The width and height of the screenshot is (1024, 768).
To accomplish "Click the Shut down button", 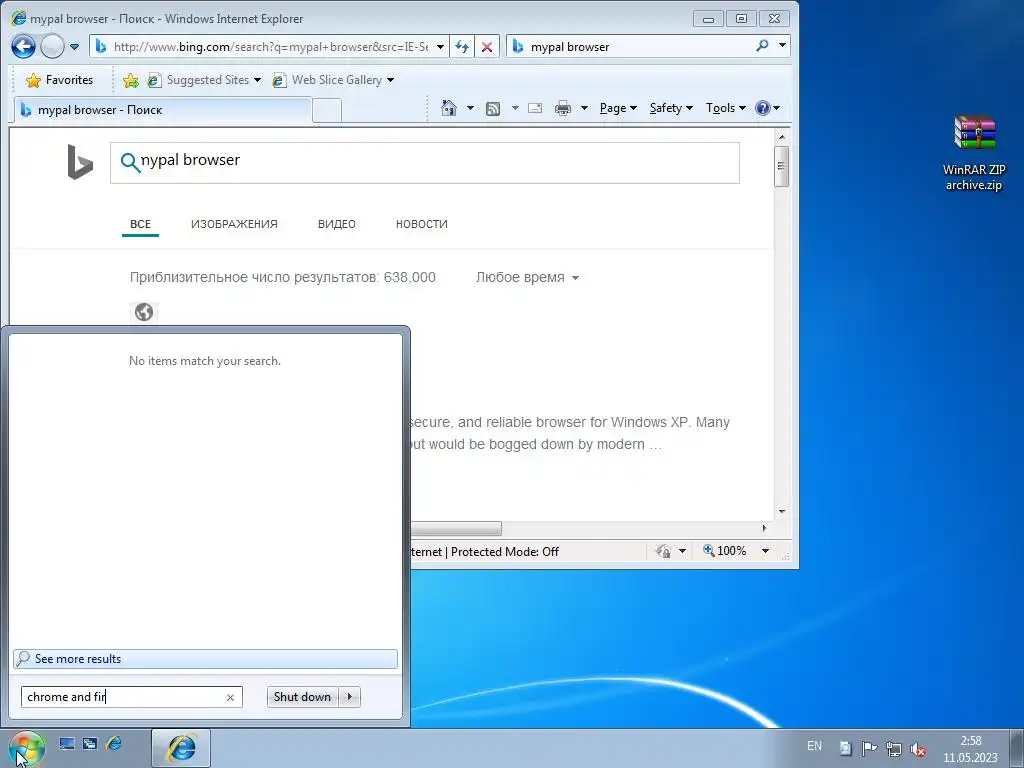I will [302, 697].
